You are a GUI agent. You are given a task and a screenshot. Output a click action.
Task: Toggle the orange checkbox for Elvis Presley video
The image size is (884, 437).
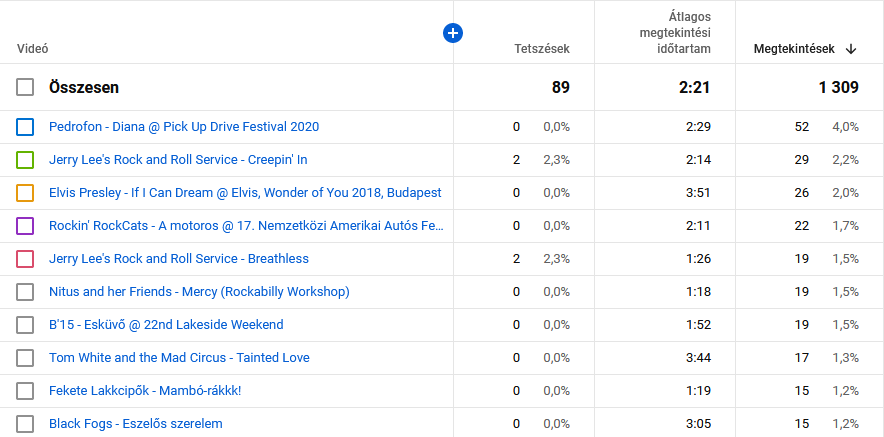pos(25,193)
